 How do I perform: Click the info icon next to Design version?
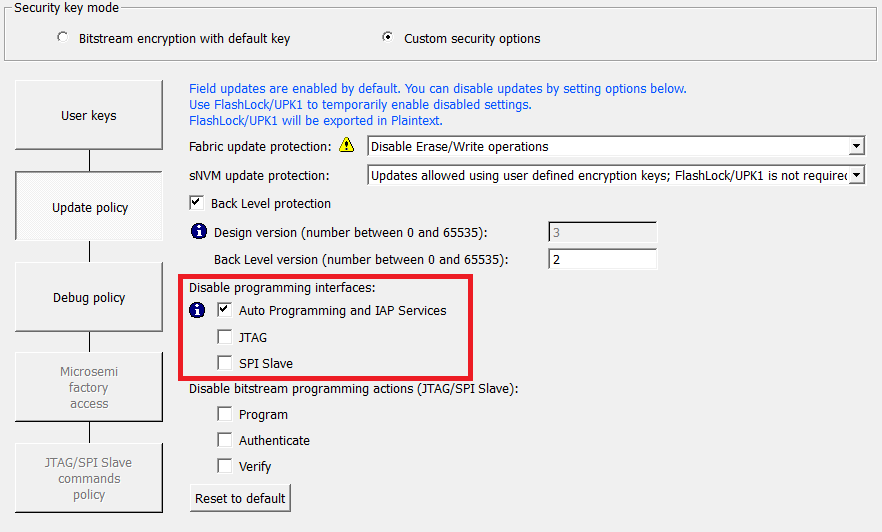point(198,233)
